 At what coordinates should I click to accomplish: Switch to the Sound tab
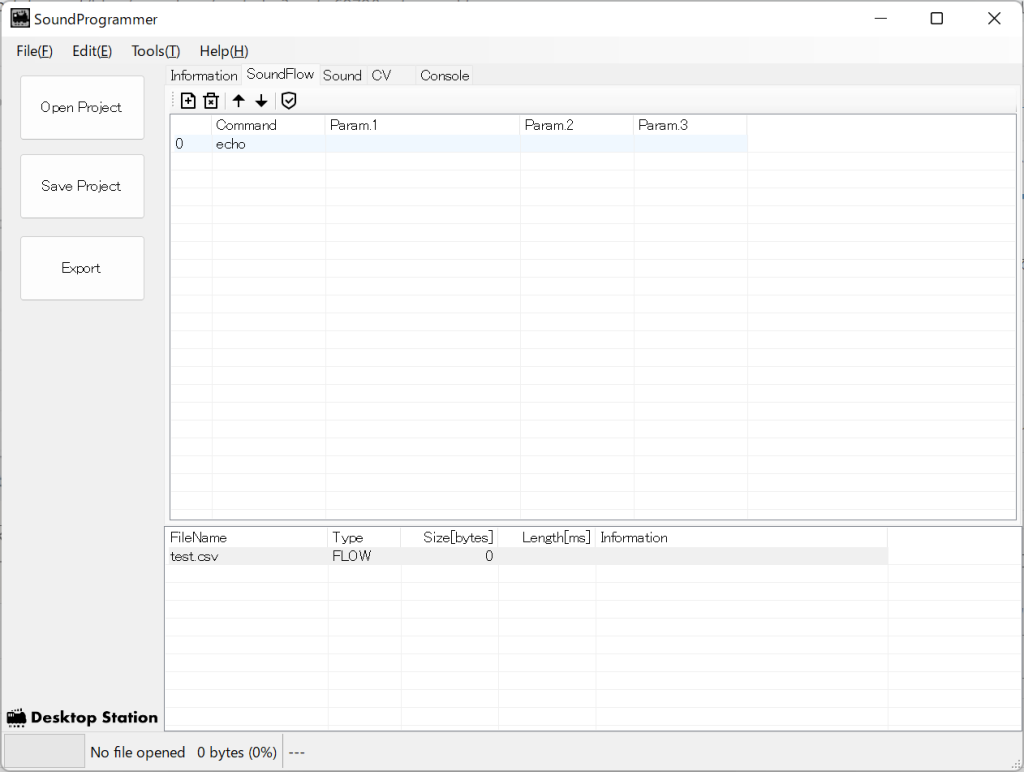[x=342, y=76]
